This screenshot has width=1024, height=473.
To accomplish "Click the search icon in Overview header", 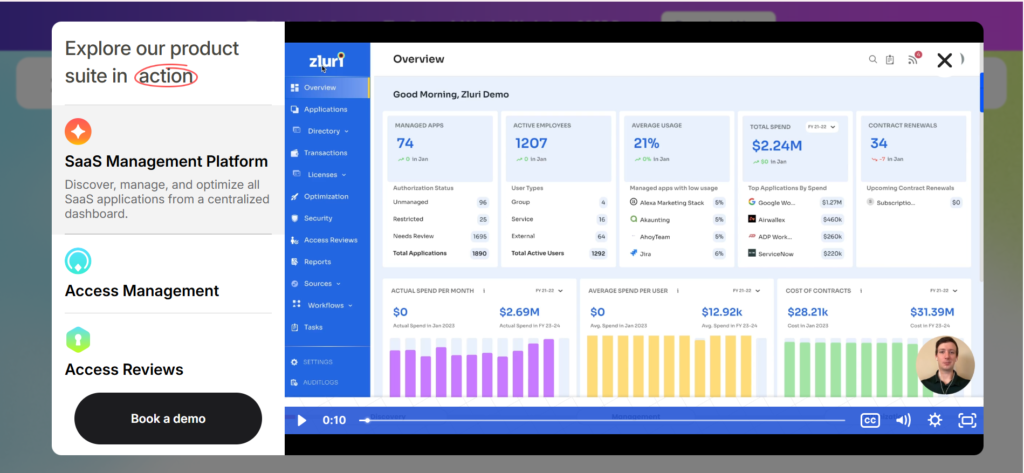I will pos(873,60).
